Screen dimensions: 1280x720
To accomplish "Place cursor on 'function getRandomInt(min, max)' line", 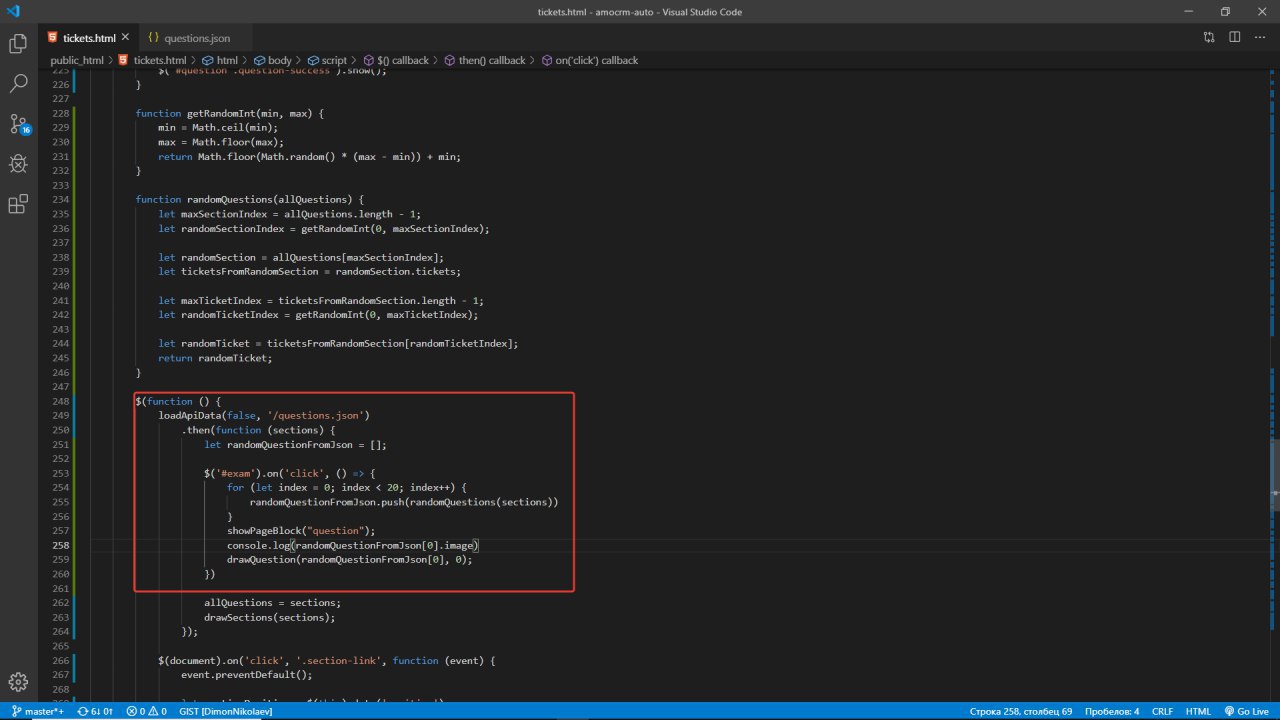I will point(230,113).
